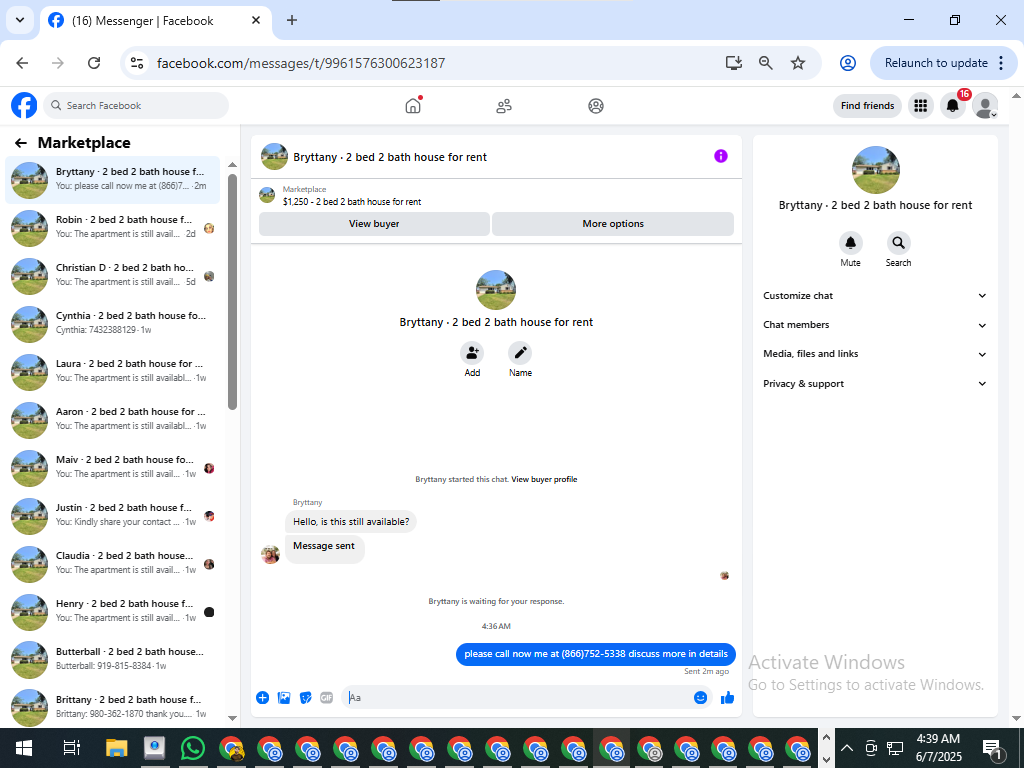This screenshot has height=768, width=1024.
Task: Open the account profile avatar menu
Action: pos(985,105)
